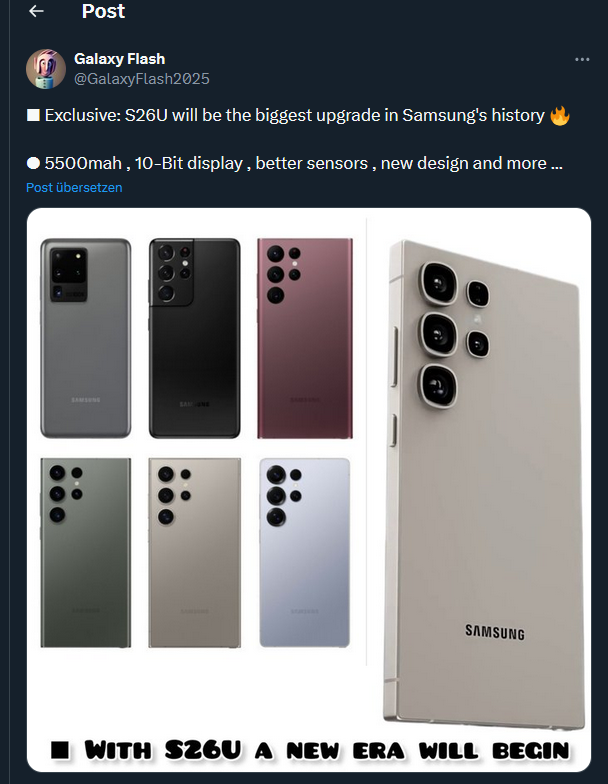This screenshot has height=784, width=608.
Task: Select the green phone in the bottom row
Action: tap(86, 553)
